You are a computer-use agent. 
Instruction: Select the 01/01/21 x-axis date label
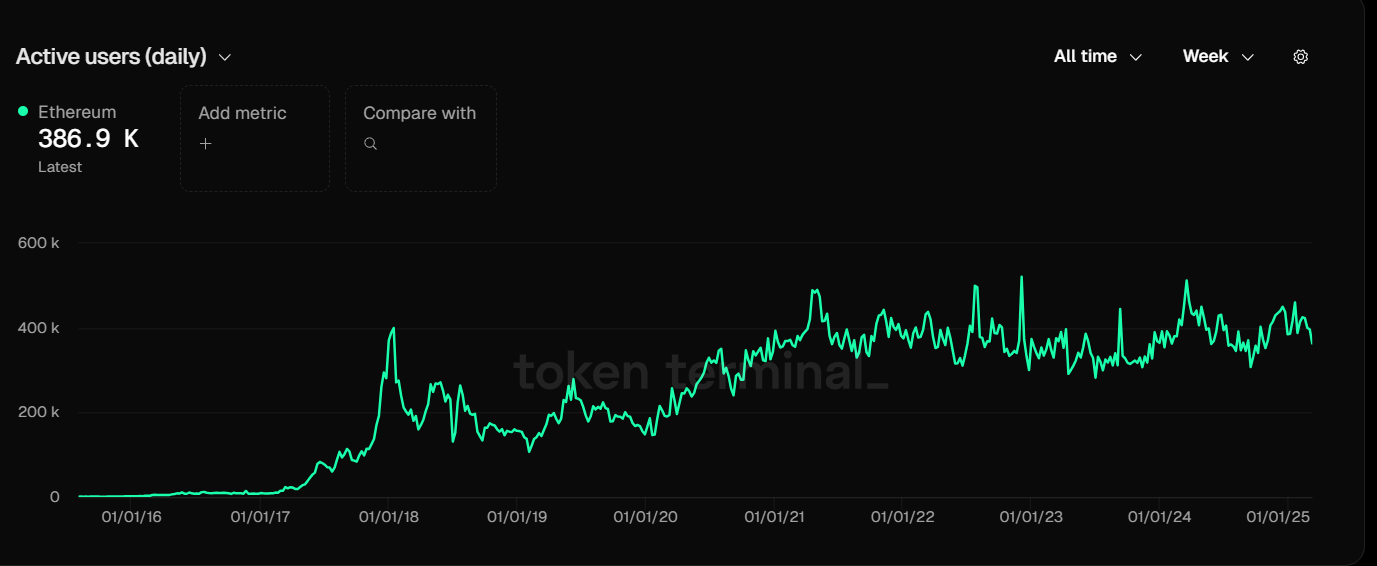(774, 517)
